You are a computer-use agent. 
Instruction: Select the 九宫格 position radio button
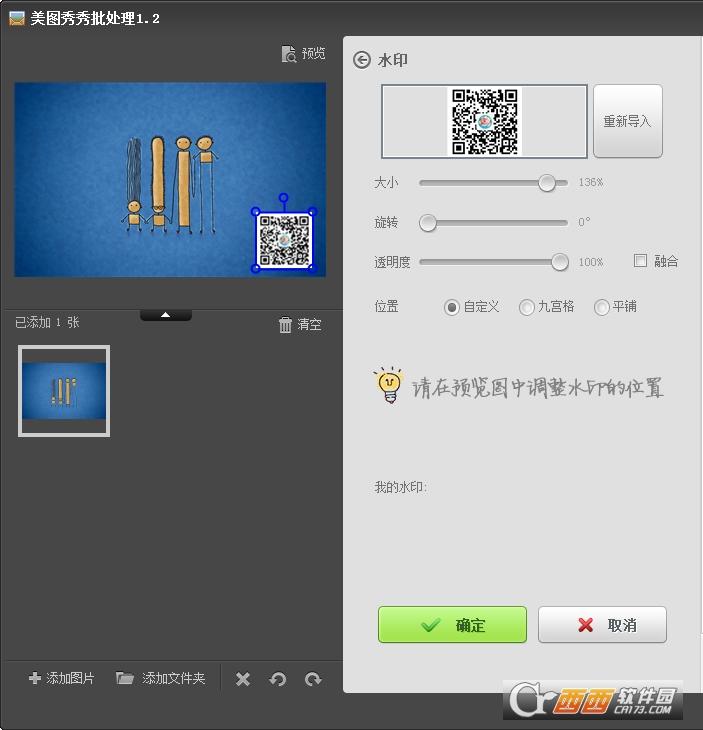point(526,307)
